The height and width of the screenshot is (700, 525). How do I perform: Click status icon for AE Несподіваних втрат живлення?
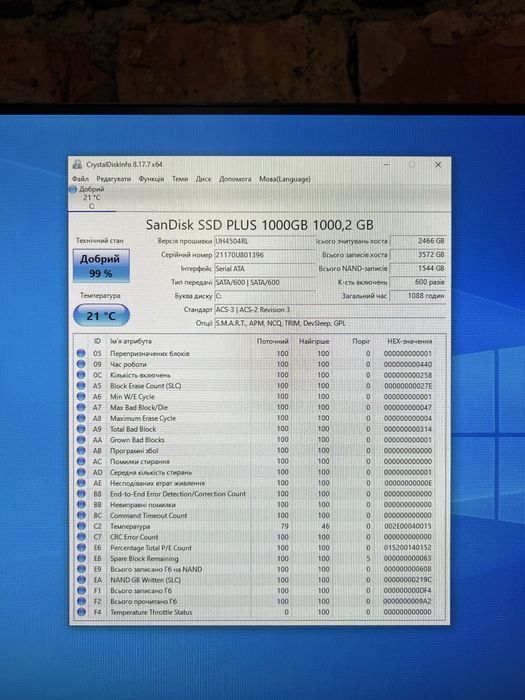tap(81, 483)
